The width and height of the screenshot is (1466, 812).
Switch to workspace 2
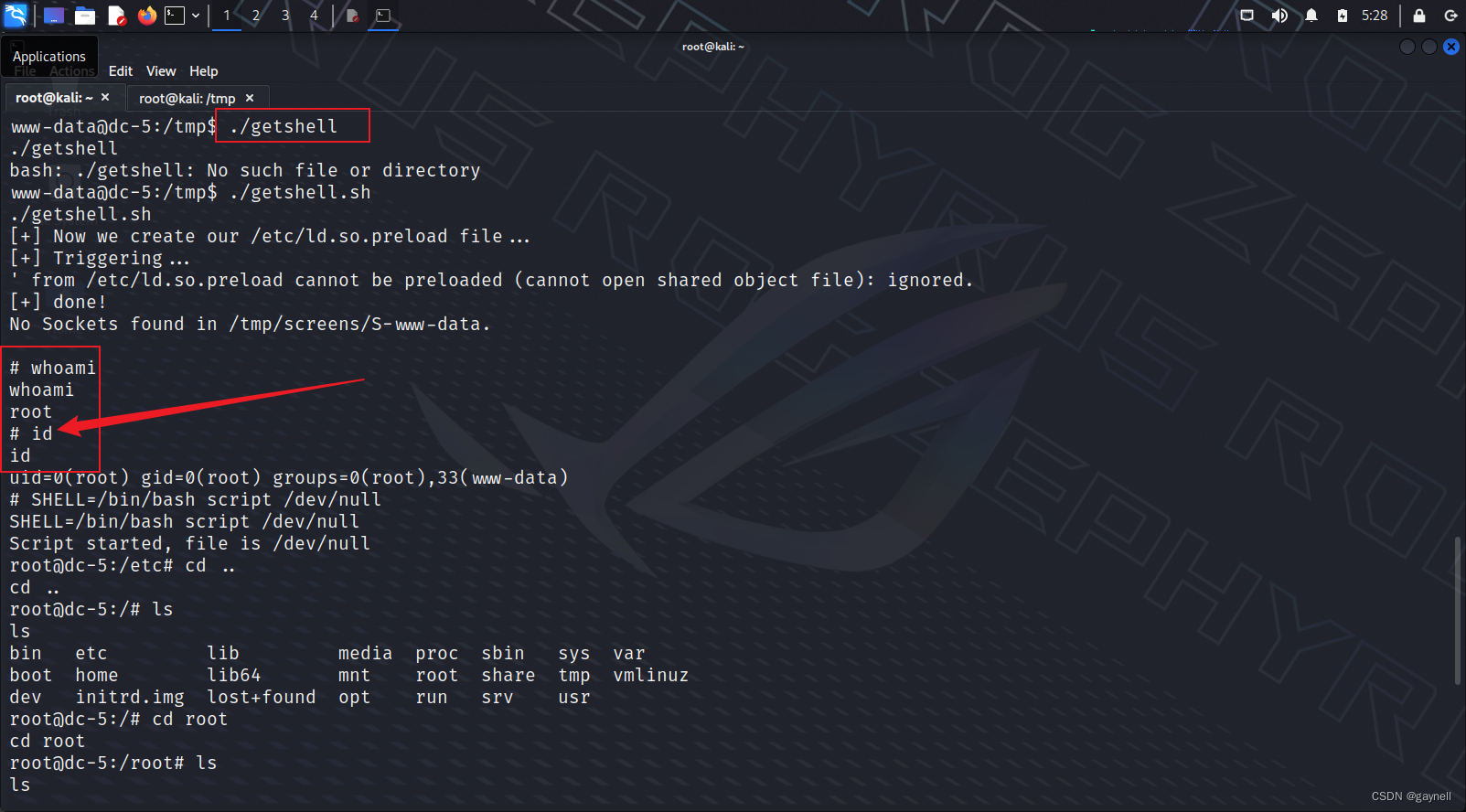pos(256,16)
